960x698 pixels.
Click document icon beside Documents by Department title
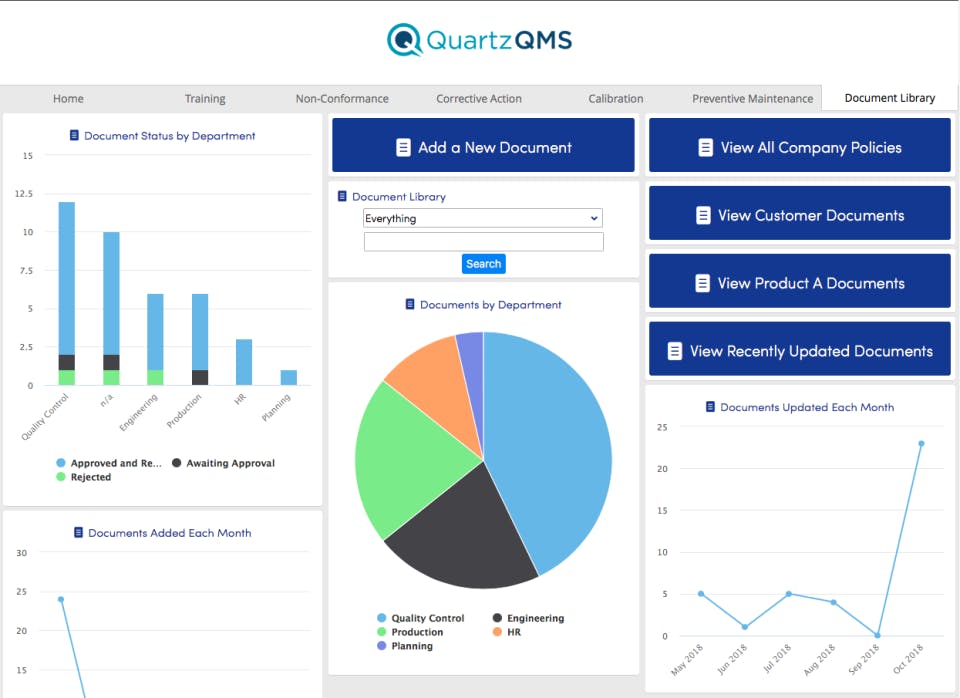tap(410, 304)
